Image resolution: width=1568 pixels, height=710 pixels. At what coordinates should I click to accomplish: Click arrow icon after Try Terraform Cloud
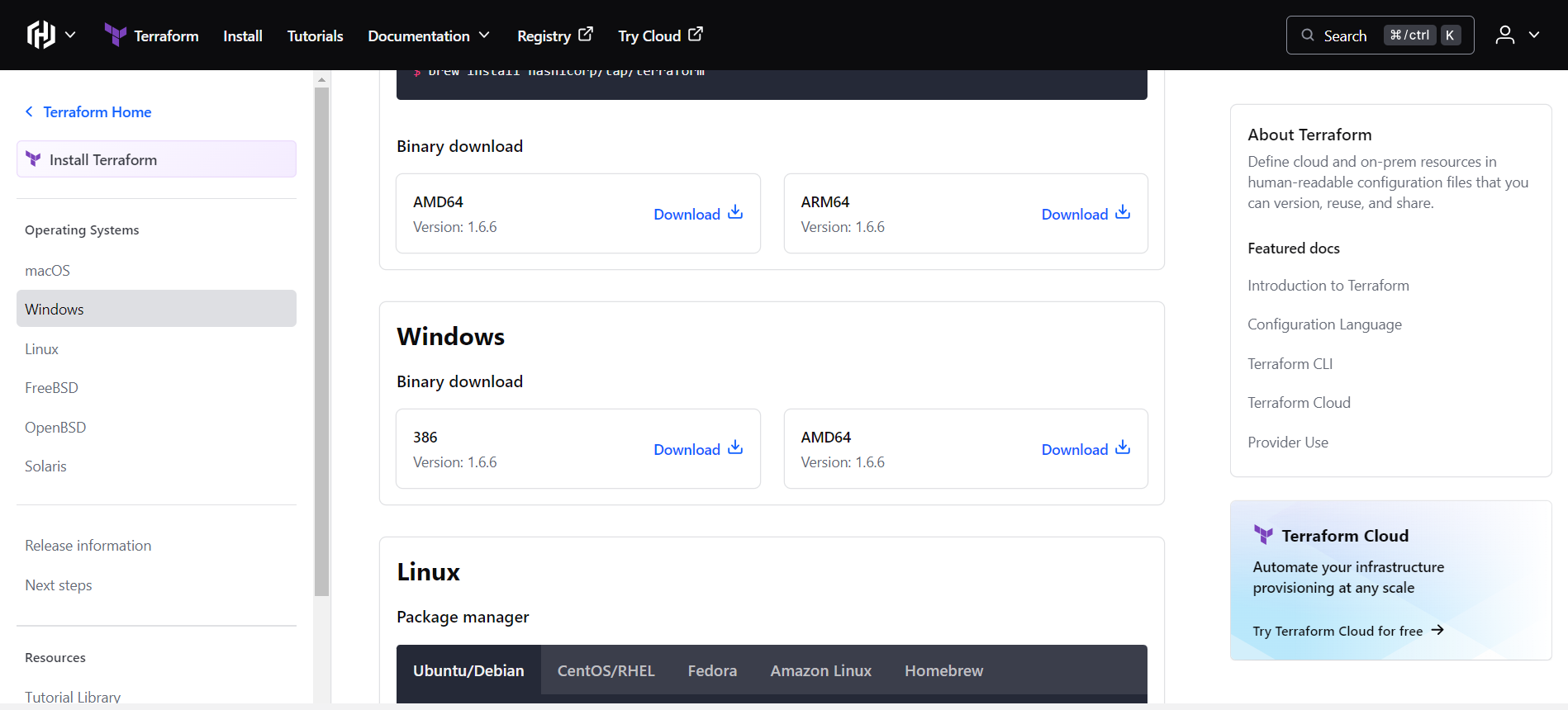click(1437, 630)
